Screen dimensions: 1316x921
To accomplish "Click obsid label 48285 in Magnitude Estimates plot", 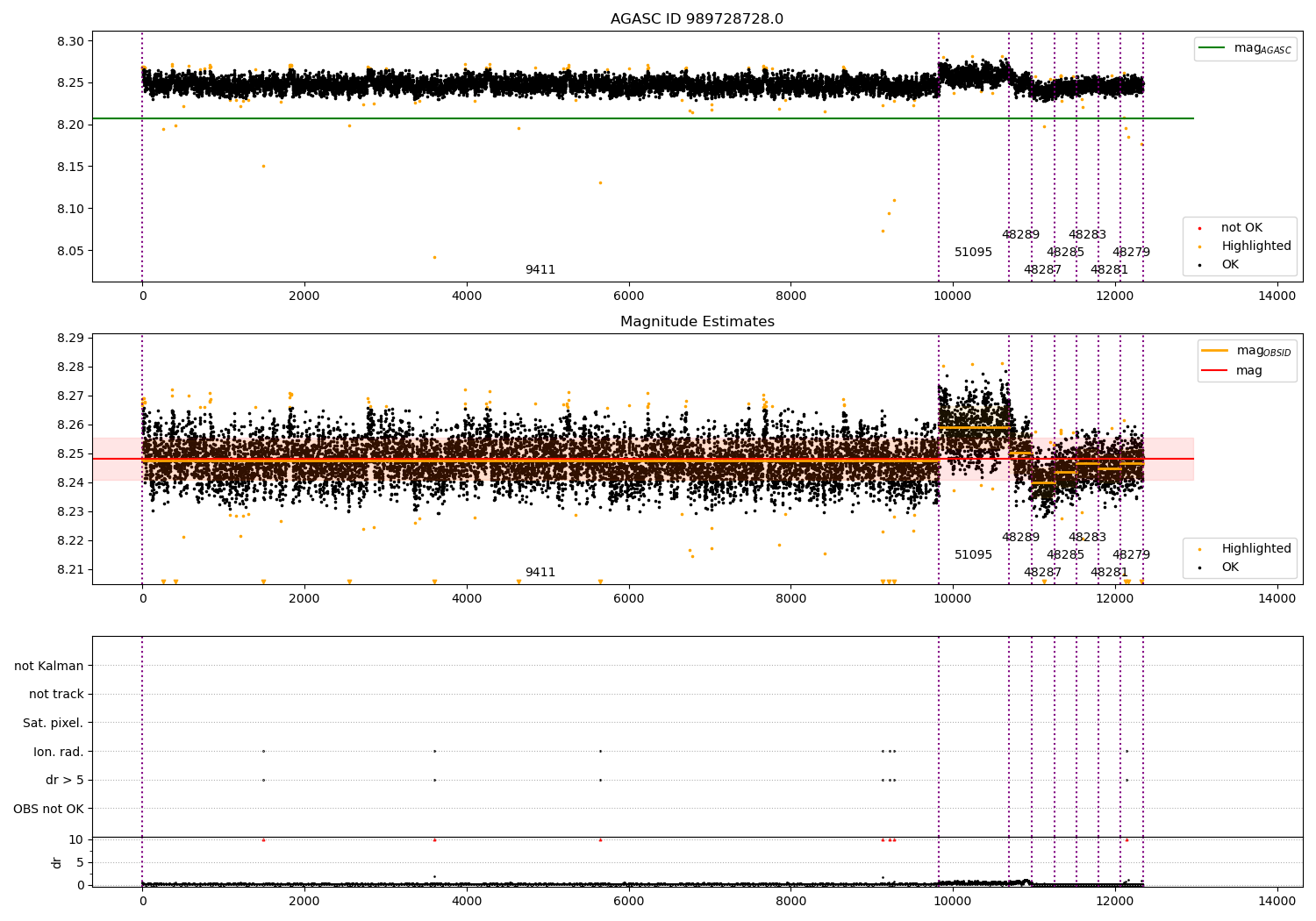I will click(x=1065, y=555).
